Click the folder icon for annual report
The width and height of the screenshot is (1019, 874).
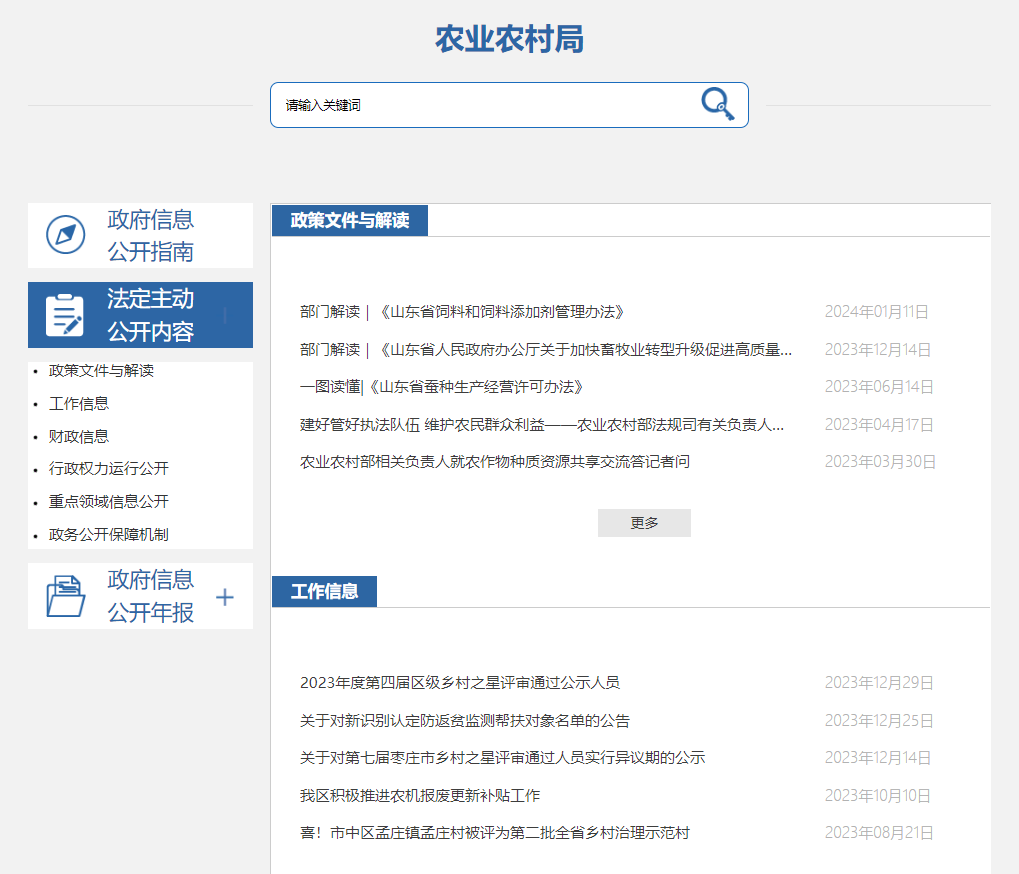coord(66,596)
